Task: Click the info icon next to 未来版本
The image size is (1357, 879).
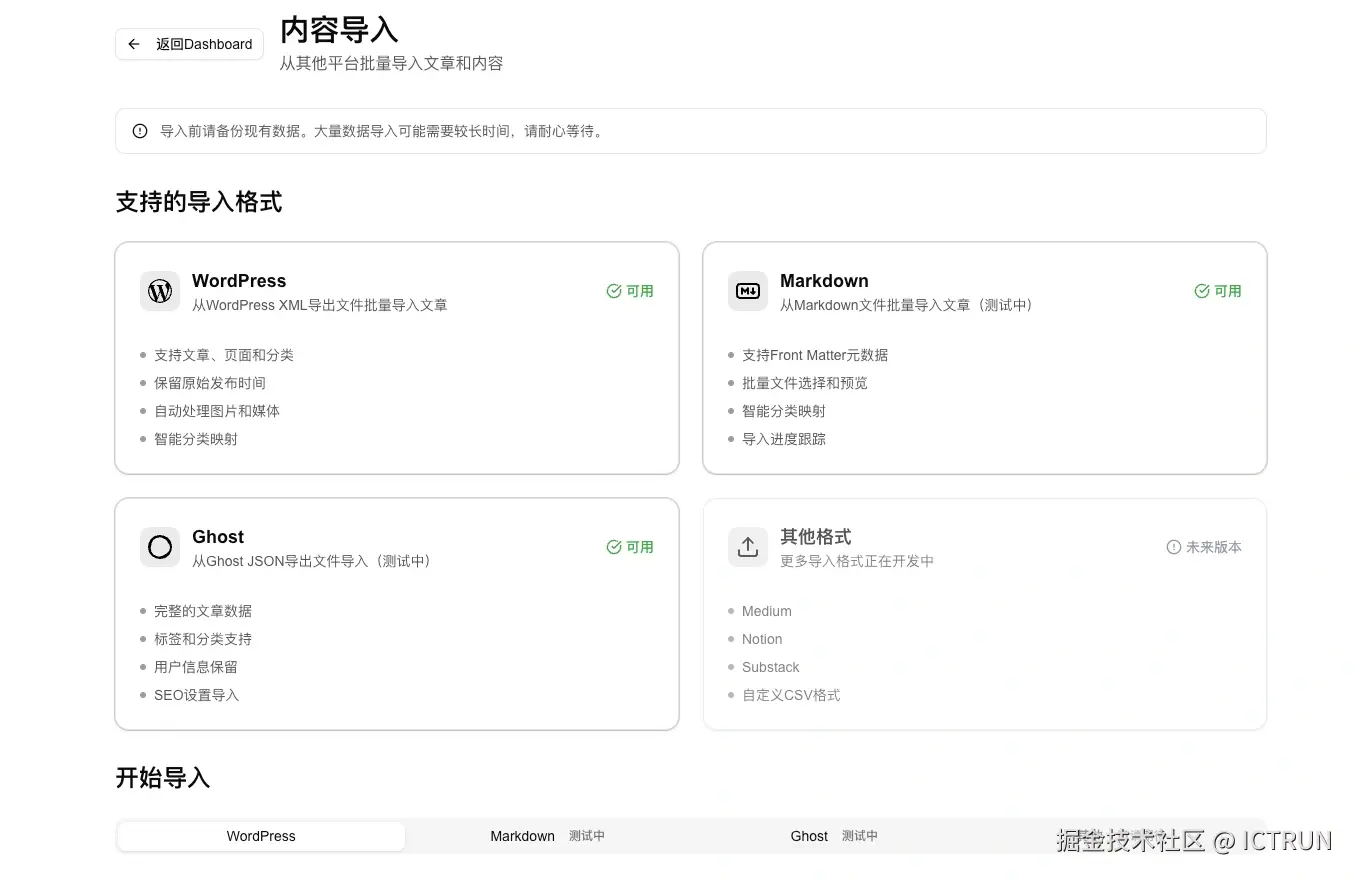Action: (x=1174, y=547)
